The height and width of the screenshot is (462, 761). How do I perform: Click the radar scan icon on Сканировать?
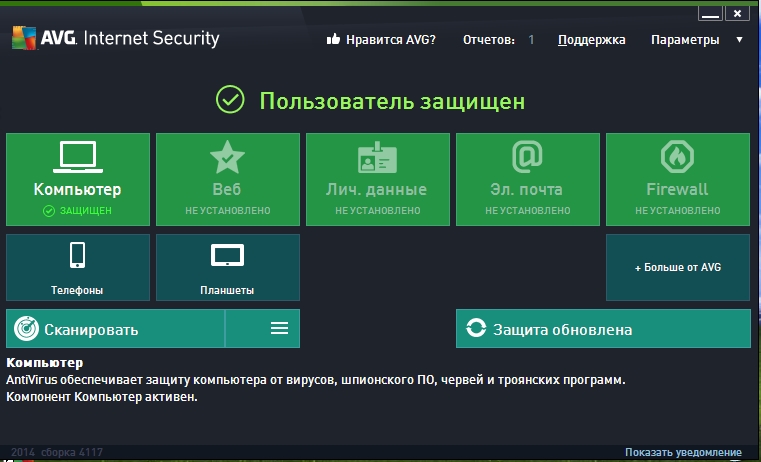[26, 329]
